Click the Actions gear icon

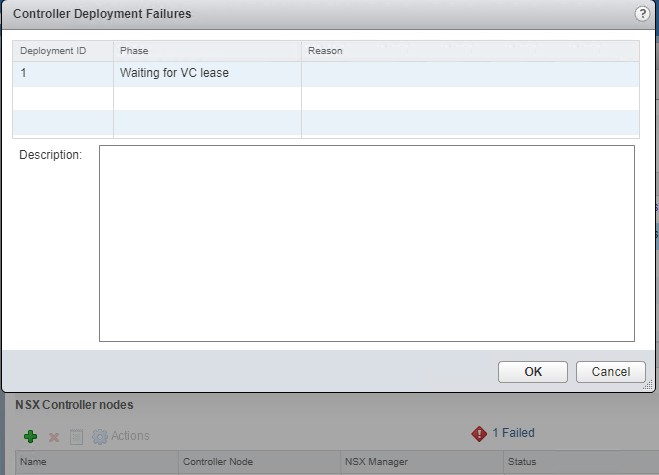(99, 436)
